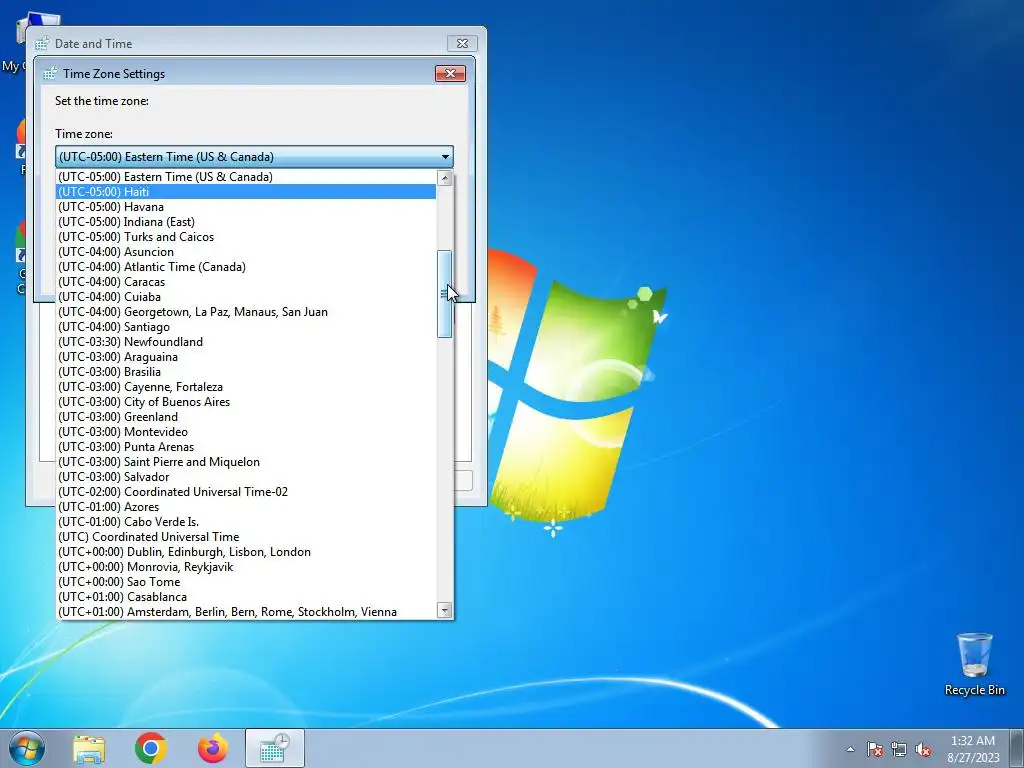The height and width of the screenshot is (768, 1024).
Task: Pick the (UTC-03:00) Brasilia entry
Action: point(246,372)
